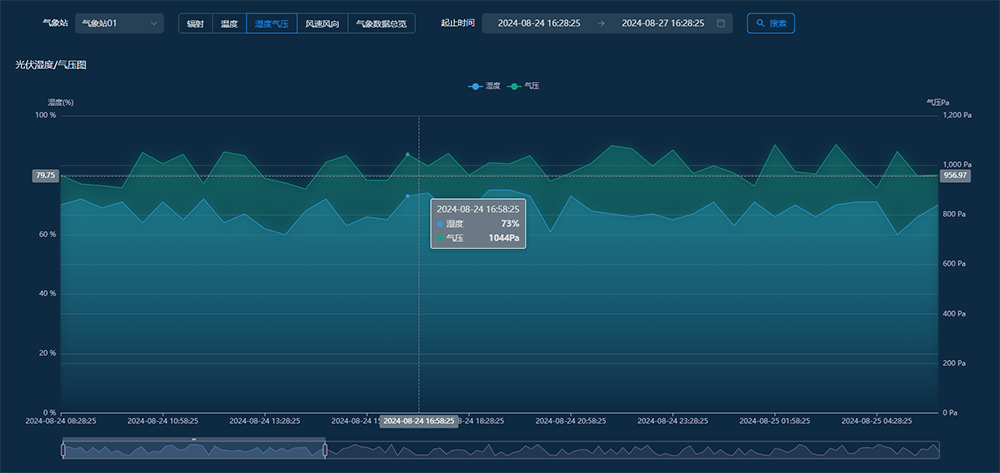Screen dimensions: 1000x473
Task: Click the highlighted 湿度 data point at 73%
Action: [x=407, y=196]
